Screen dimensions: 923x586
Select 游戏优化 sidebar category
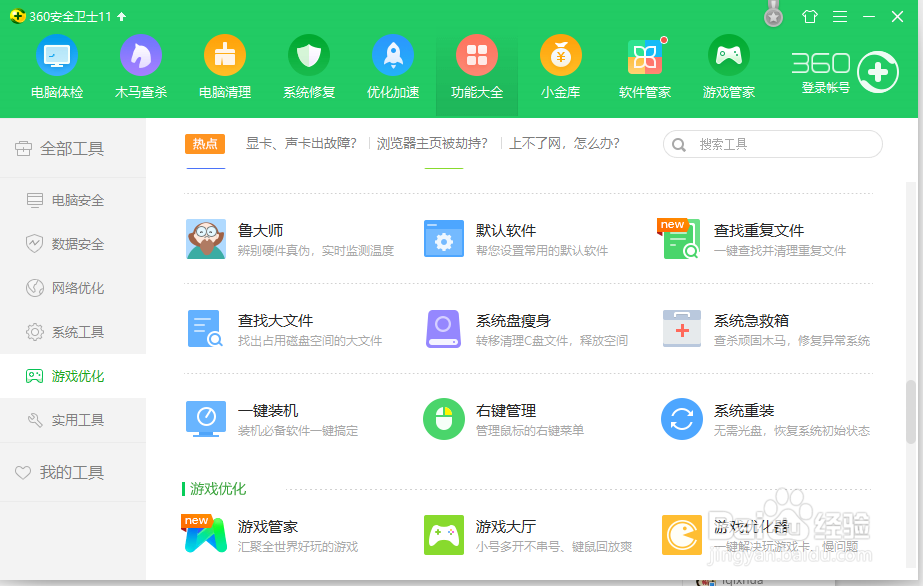[x=73, y=376]
